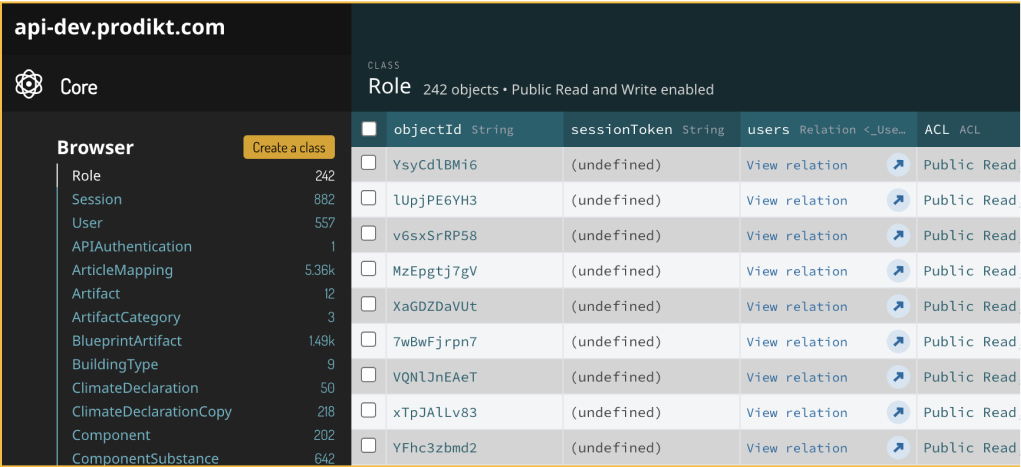
Task: Open the api-dev.prodikt.com app title
Action: (x=120, y=27)
